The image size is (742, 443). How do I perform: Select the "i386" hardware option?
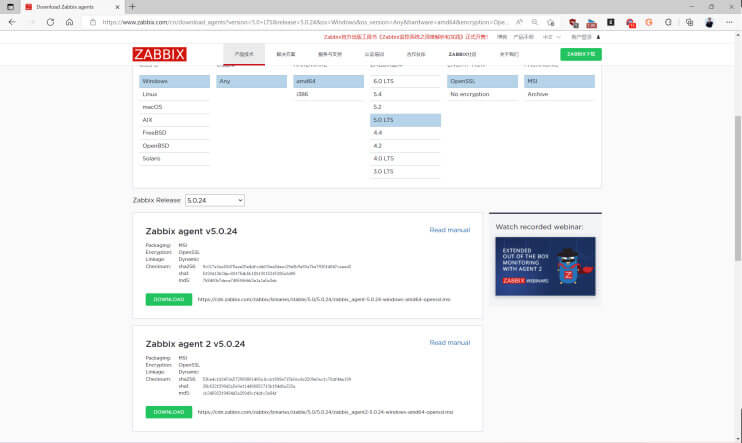click(x=328, y=94)
